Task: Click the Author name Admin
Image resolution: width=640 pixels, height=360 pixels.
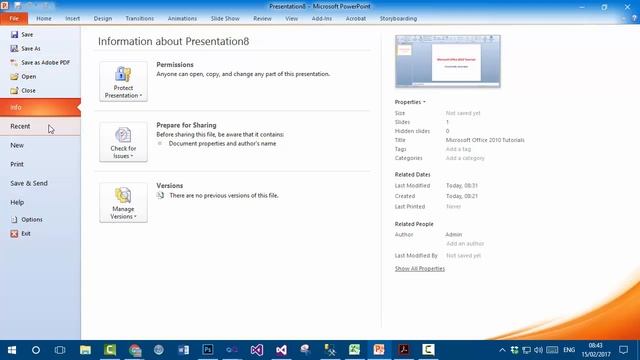Action: (453, 235)
